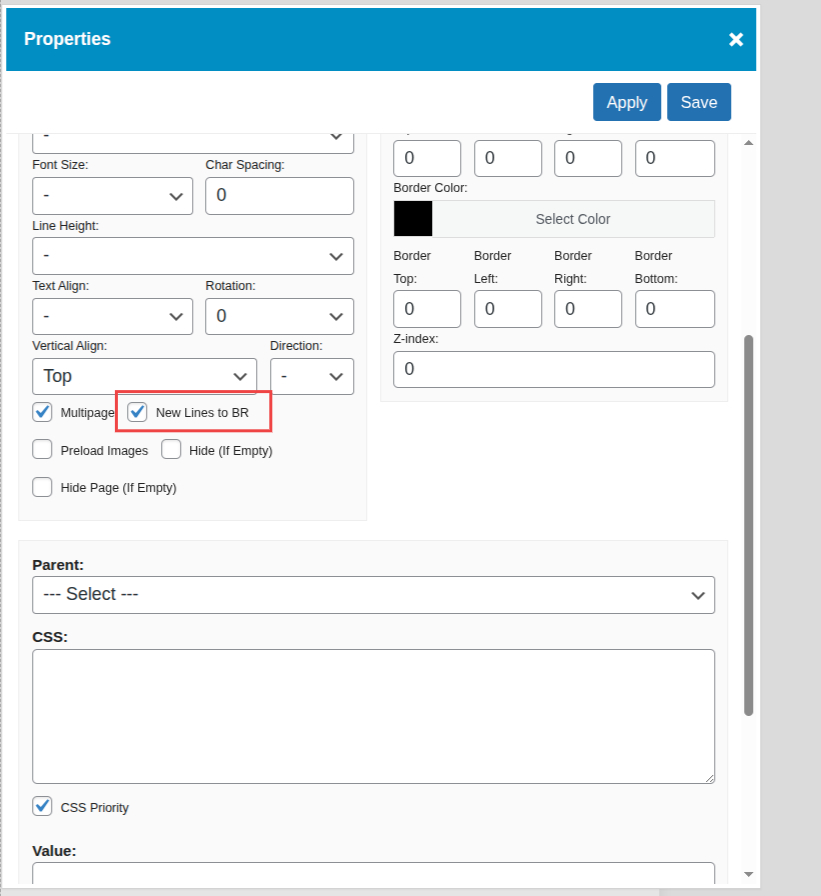
Task: Open the Vertical Align dropdown showing Top
Action: coord(144,376)
